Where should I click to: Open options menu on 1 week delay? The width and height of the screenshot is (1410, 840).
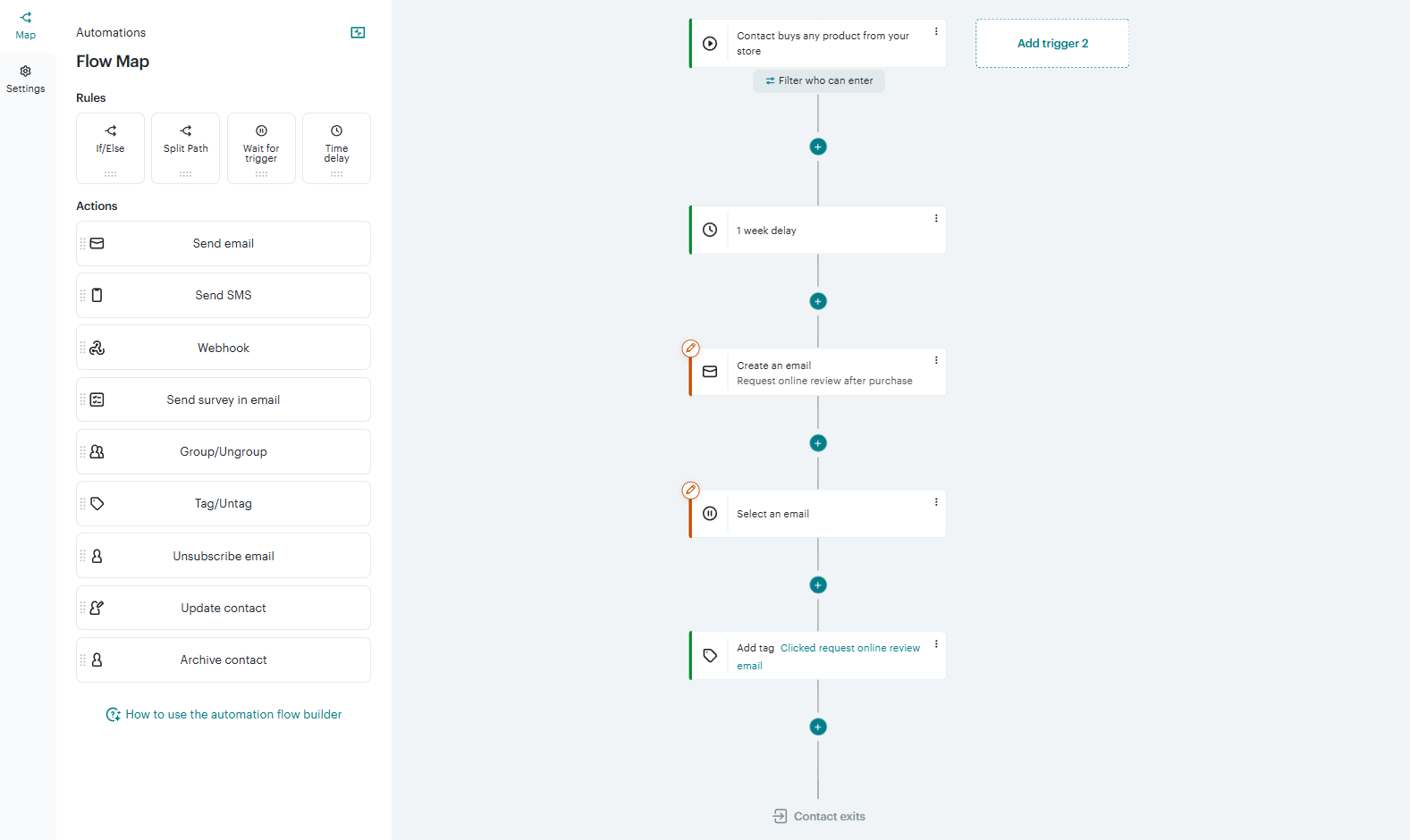pyautogui.click(x=936, y=218)
